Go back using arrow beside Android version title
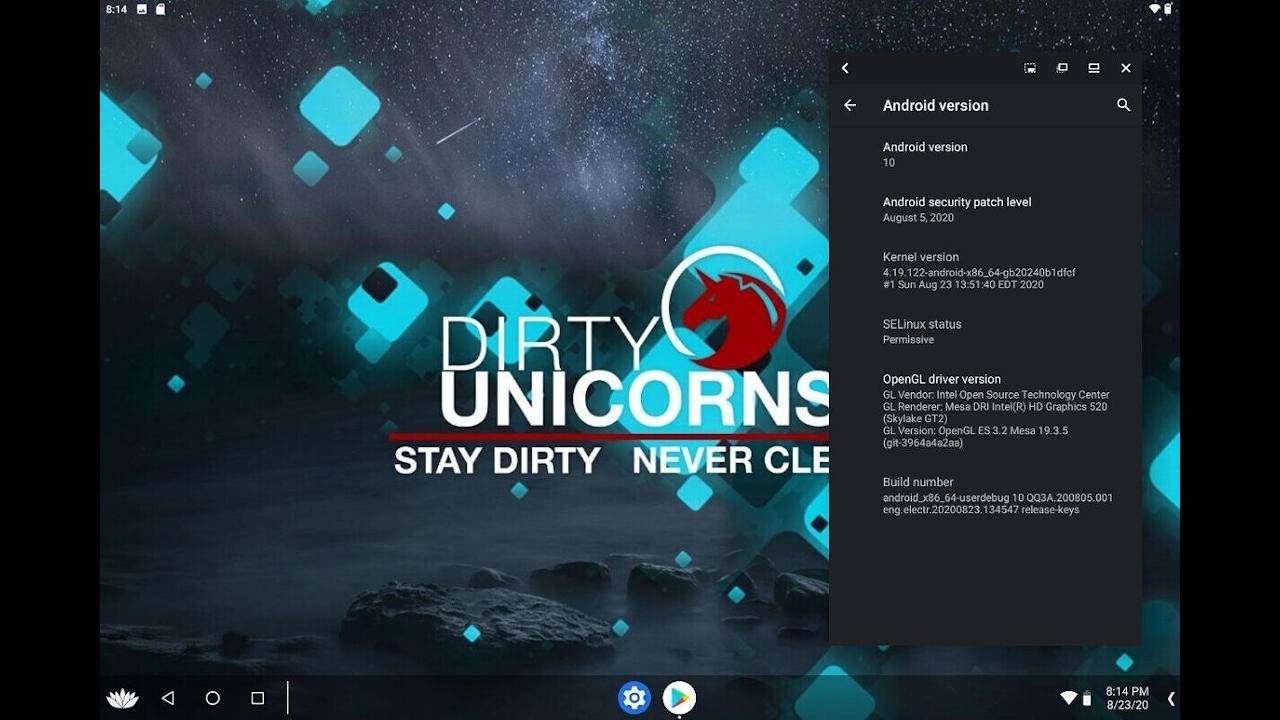 850,105
